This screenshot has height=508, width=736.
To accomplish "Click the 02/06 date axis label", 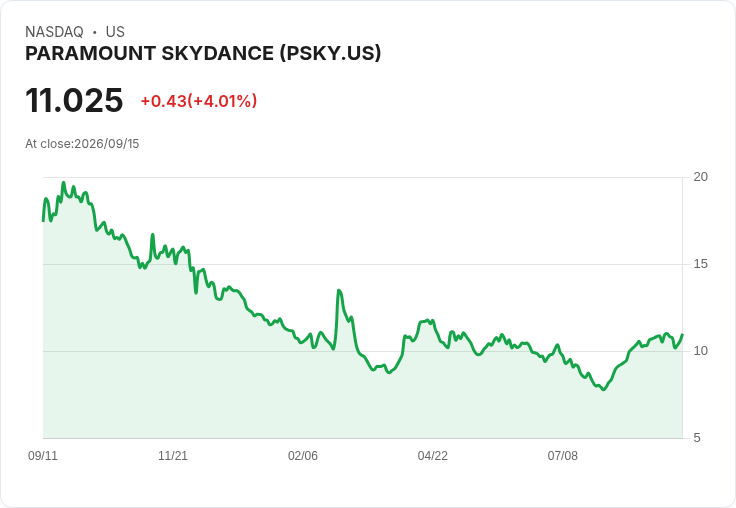I will click(303, 455).
